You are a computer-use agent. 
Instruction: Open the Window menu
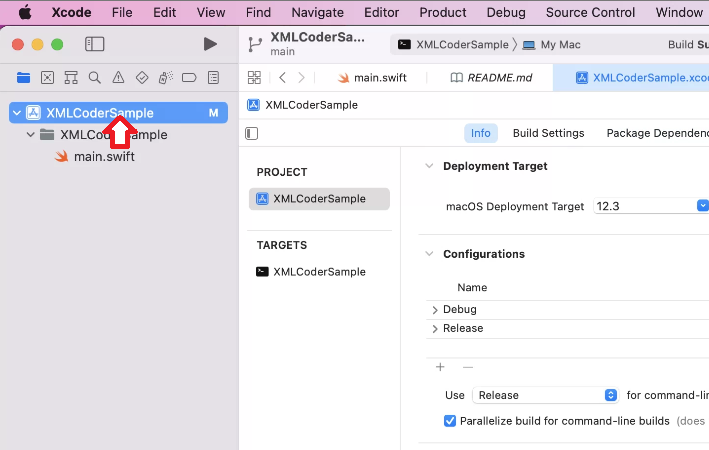point(679,12)
